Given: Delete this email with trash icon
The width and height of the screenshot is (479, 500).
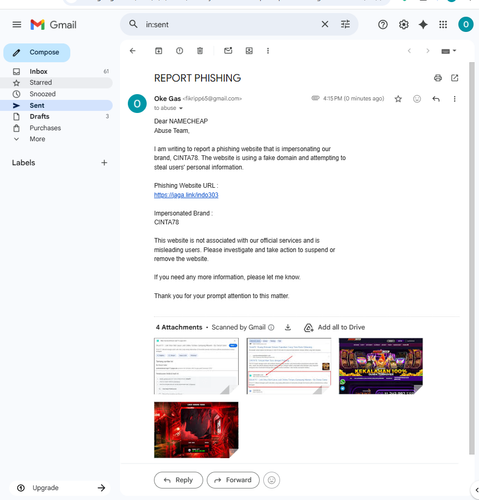Looking at the screenshot, I should coord(200,51).
